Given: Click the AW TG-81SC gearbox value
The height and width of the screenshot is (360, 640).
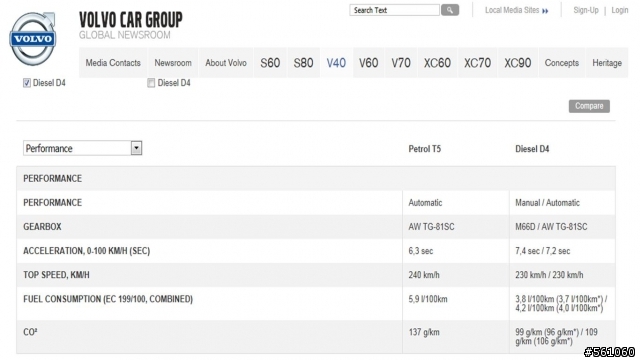Looking at the screenshot, I should click(x=431, y=227).
